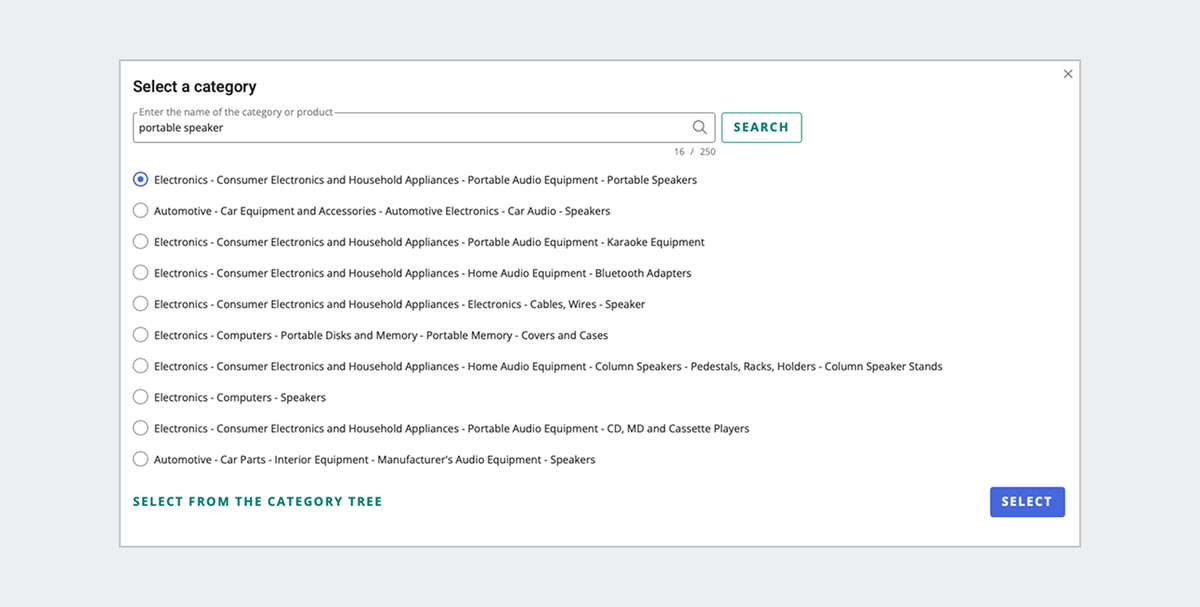The height and width of the screenshot is (607, 1200).
Task: Select the Column Speaker Stands radio button
Action: tap(141, 366)
